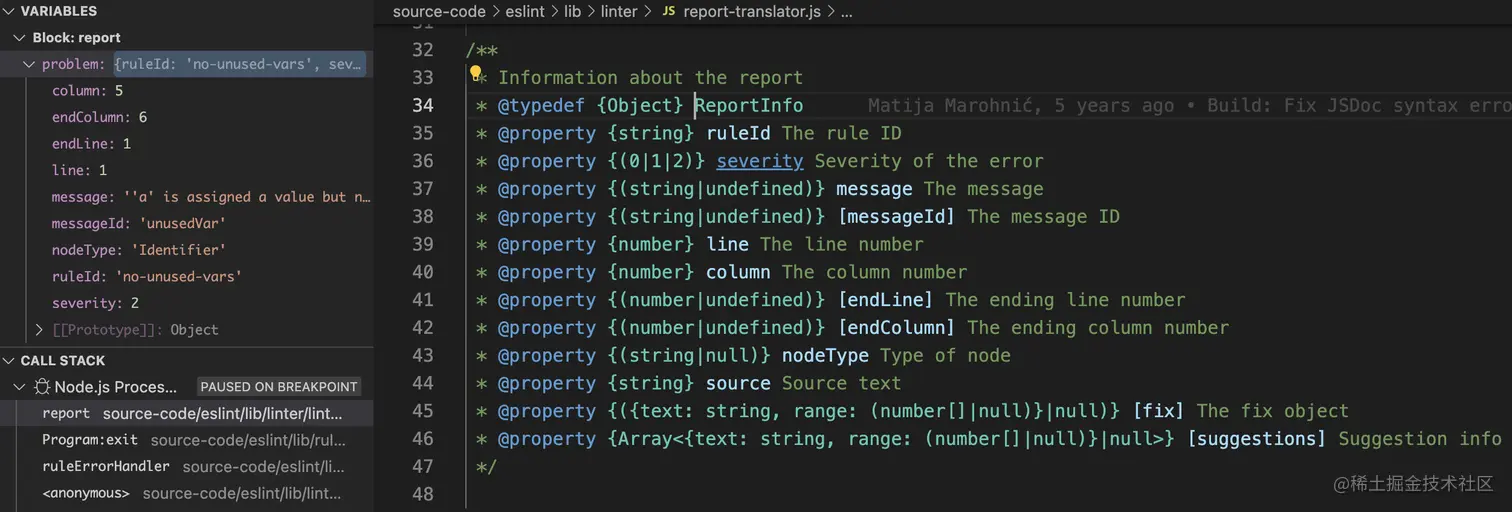
Task: Click line number 34 in gutter
Action: (423, 105)
